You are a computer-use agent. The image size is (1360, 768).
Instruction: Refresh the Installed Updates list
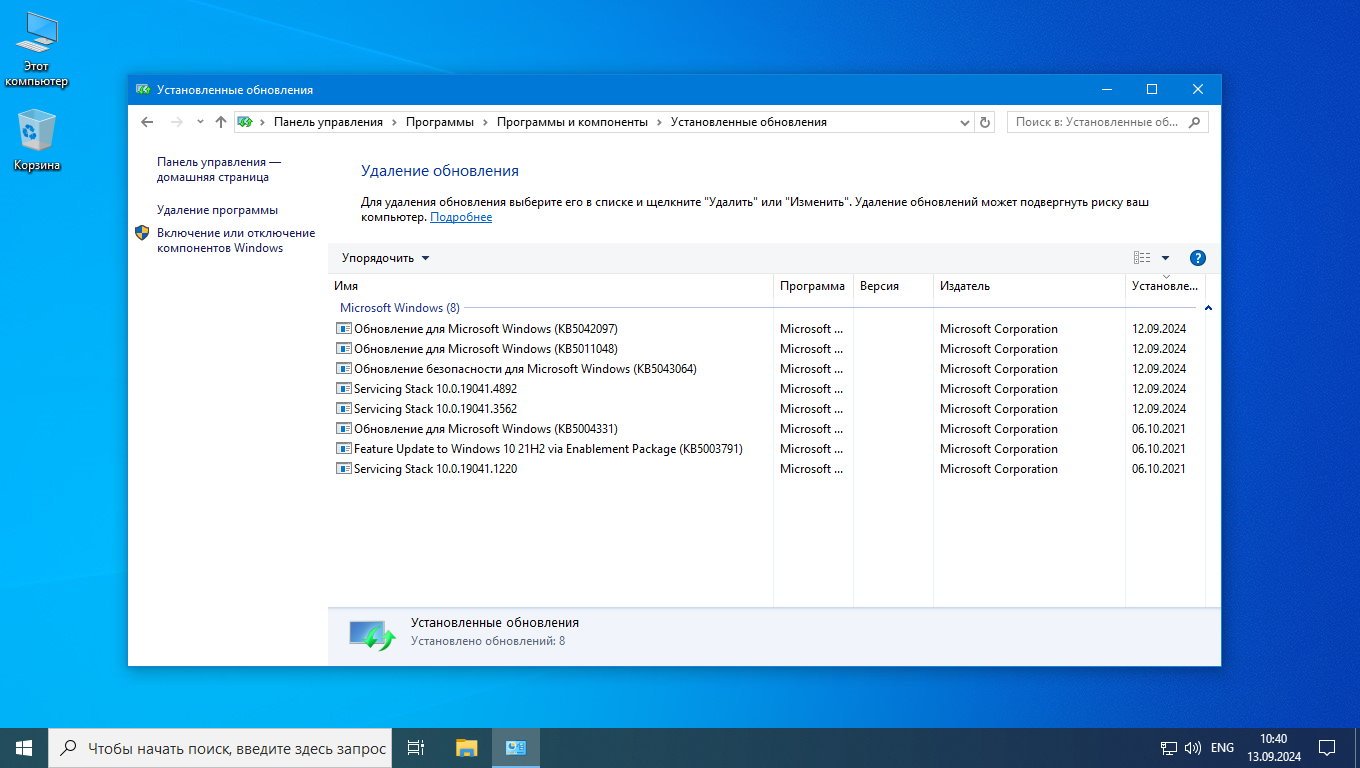click(x=985, y=122)
